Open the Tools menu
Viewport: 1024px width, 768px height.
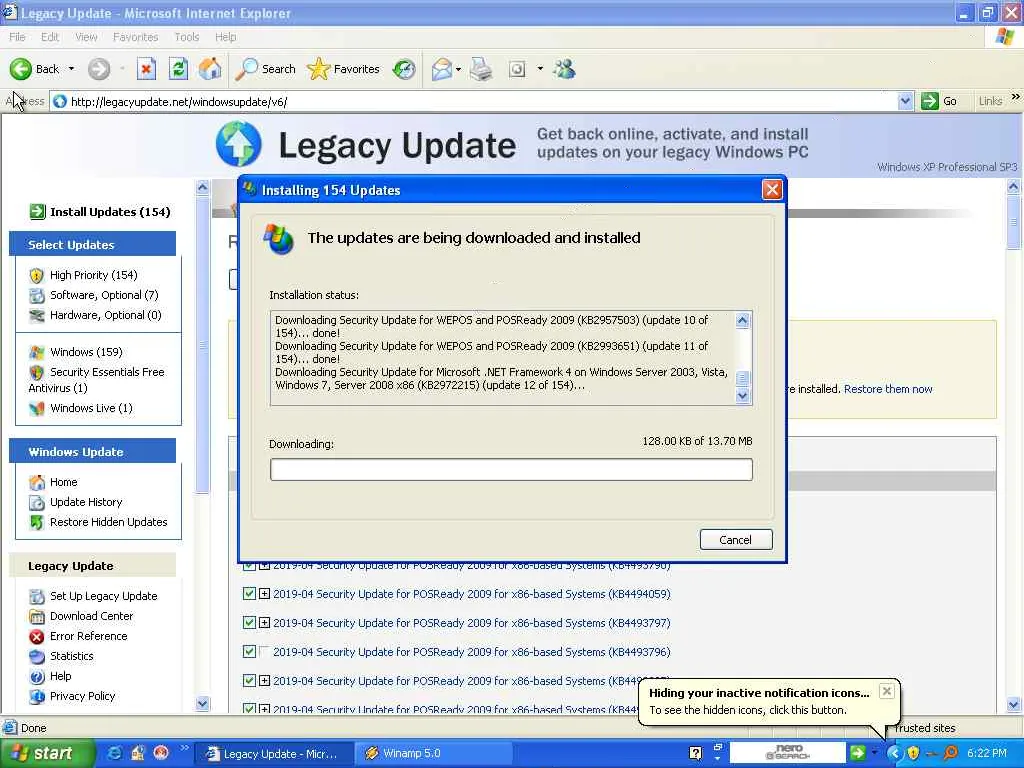click(x=186, y=37)
